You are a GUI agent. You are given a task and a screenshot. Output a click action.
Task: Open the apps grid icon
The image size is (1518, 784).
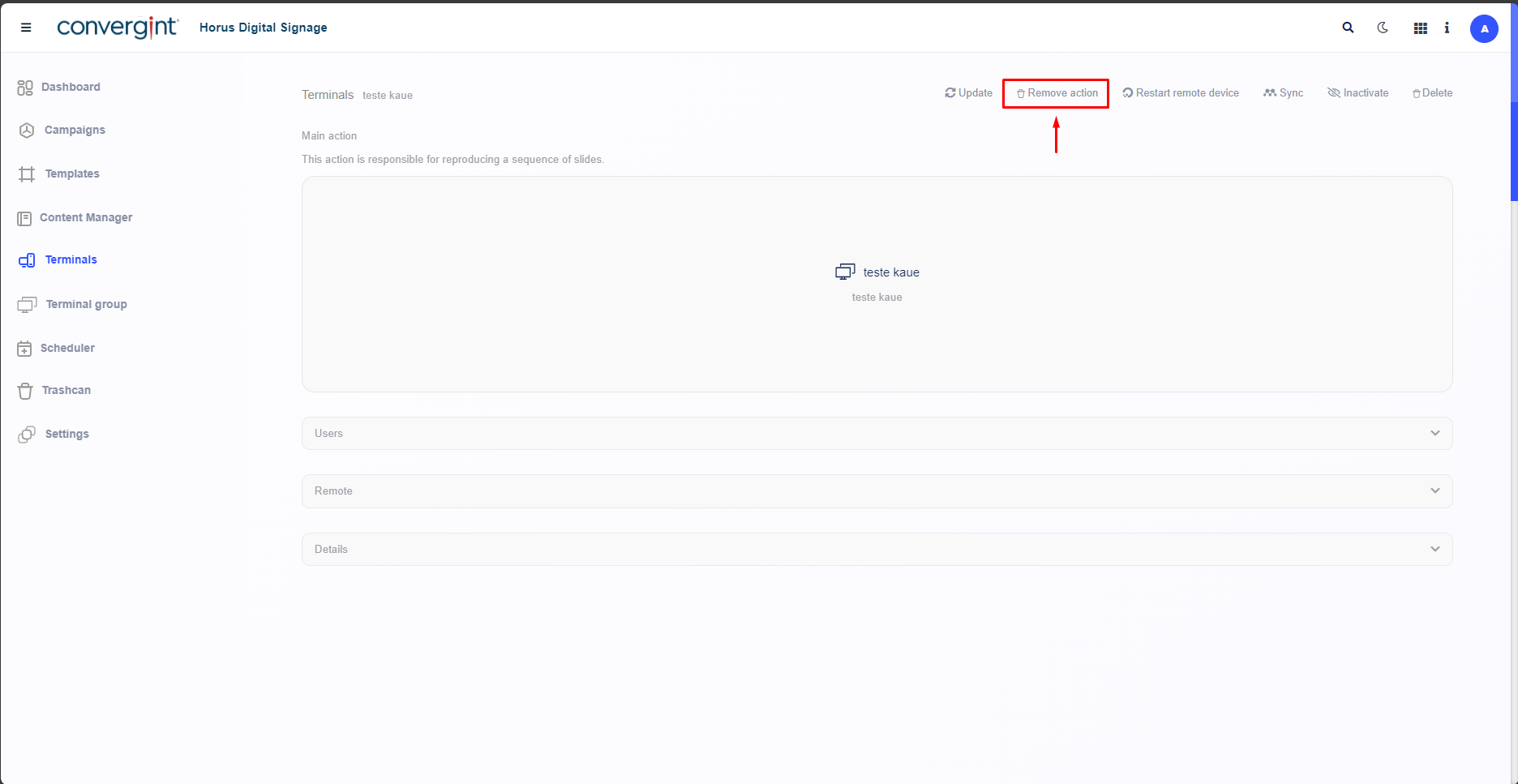[1420, 28]
